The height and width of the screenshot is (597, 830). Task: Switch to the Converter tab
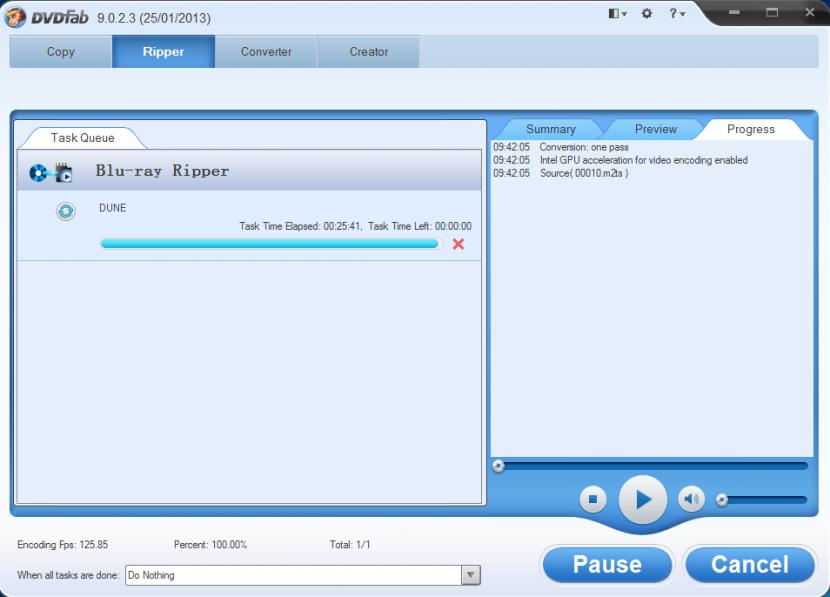[x=266, y=51]
